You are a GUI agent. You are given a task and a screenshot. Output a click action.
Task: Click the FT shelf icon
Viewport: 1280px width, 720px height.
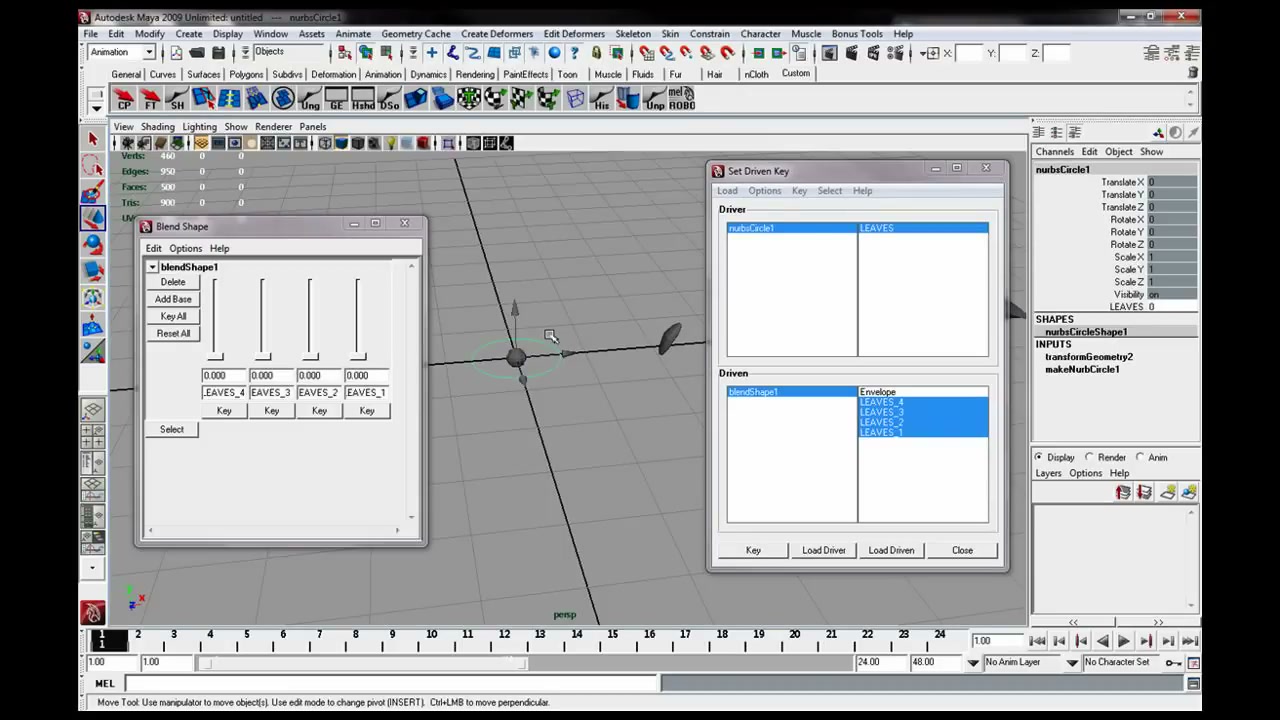tap(151, 98)
